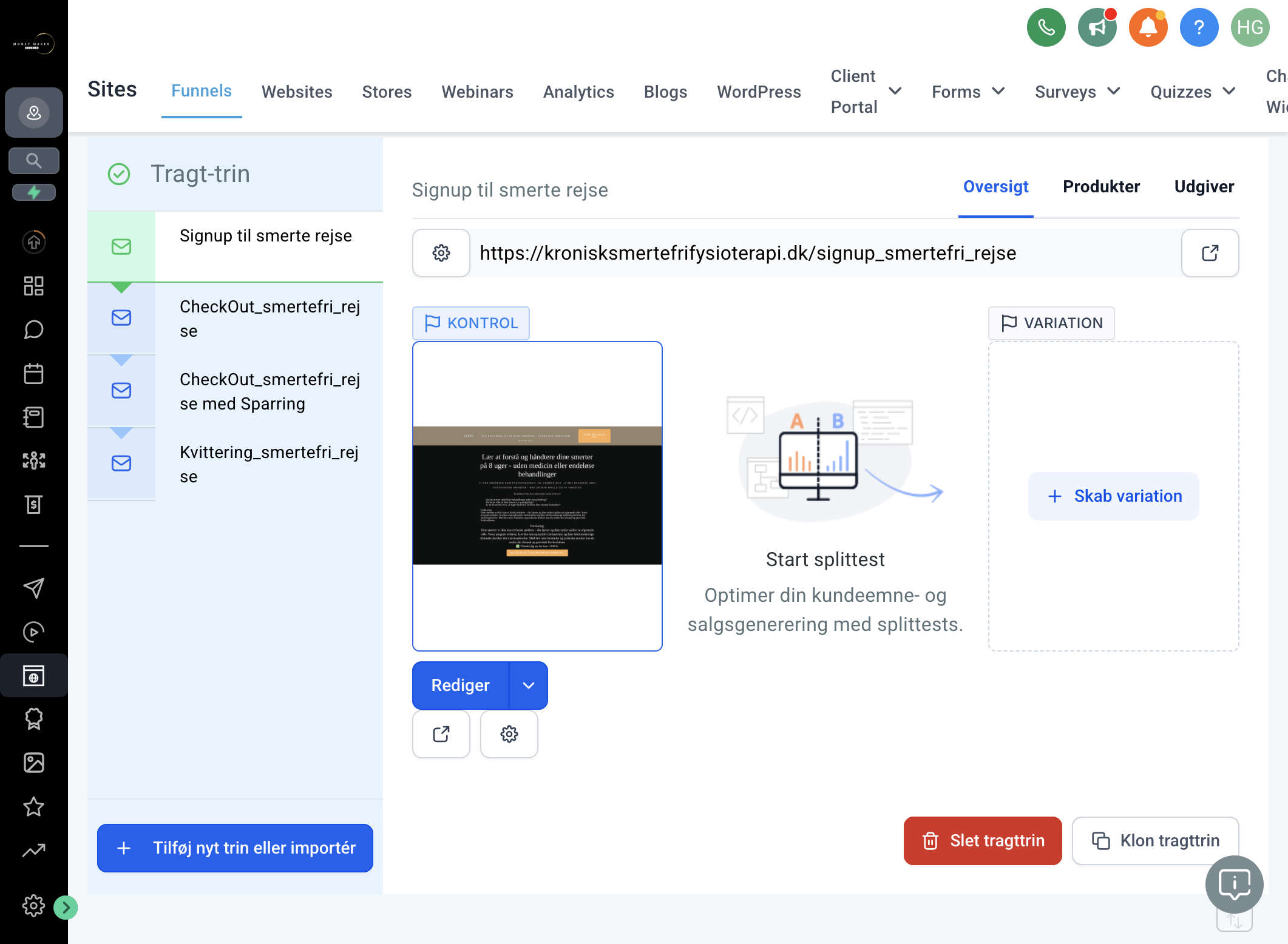The height and width of the screenshot is (944, 1288).
Task: Open the paper plane marketing sidebar icon
Action: (x=34, y=588)
